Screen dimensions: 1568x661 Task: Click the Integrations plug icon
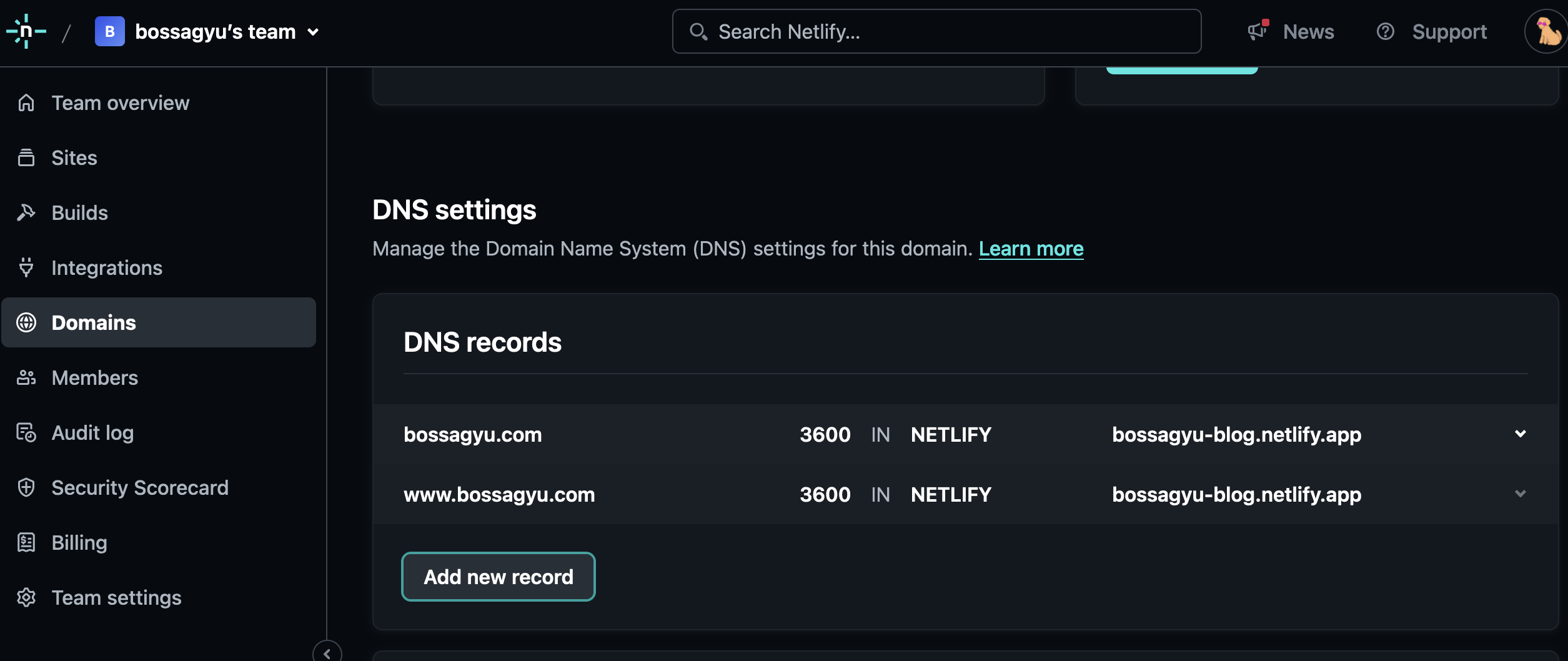[26, 267]
